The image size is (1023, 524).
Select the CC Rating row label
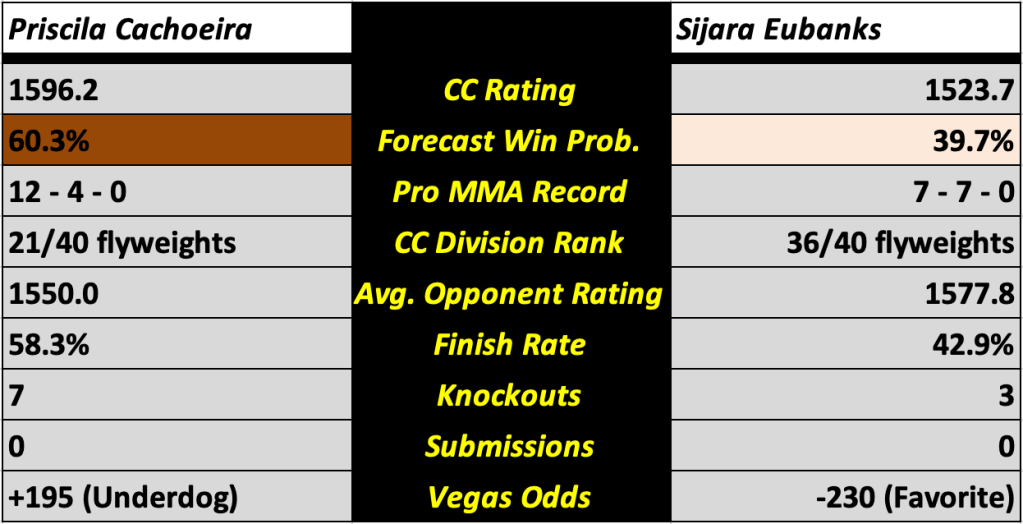coord(509,90)
